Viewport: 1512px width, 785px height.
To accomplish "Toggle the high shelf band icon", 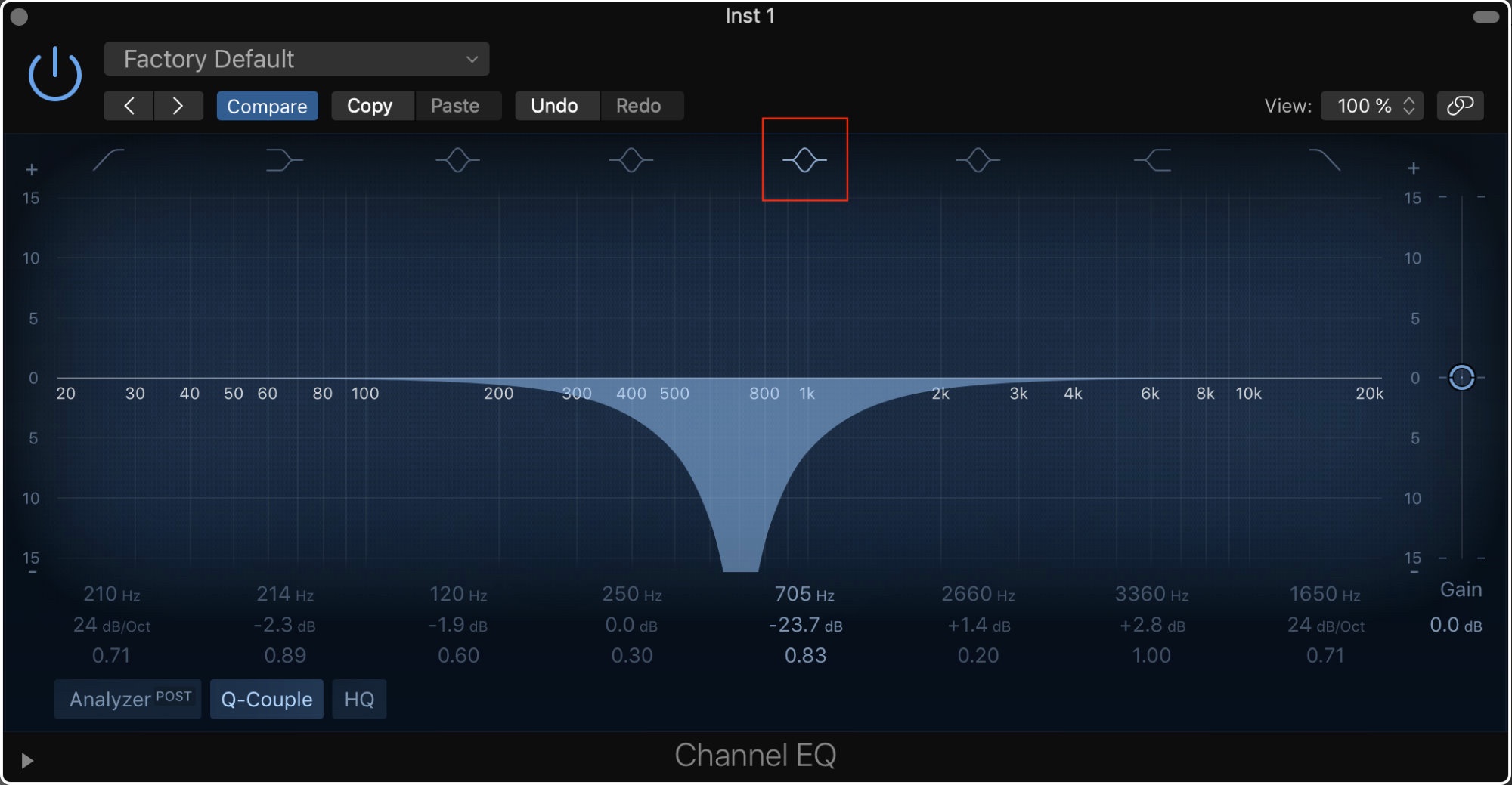I will pyautogui.click(x=1152, y=160).
